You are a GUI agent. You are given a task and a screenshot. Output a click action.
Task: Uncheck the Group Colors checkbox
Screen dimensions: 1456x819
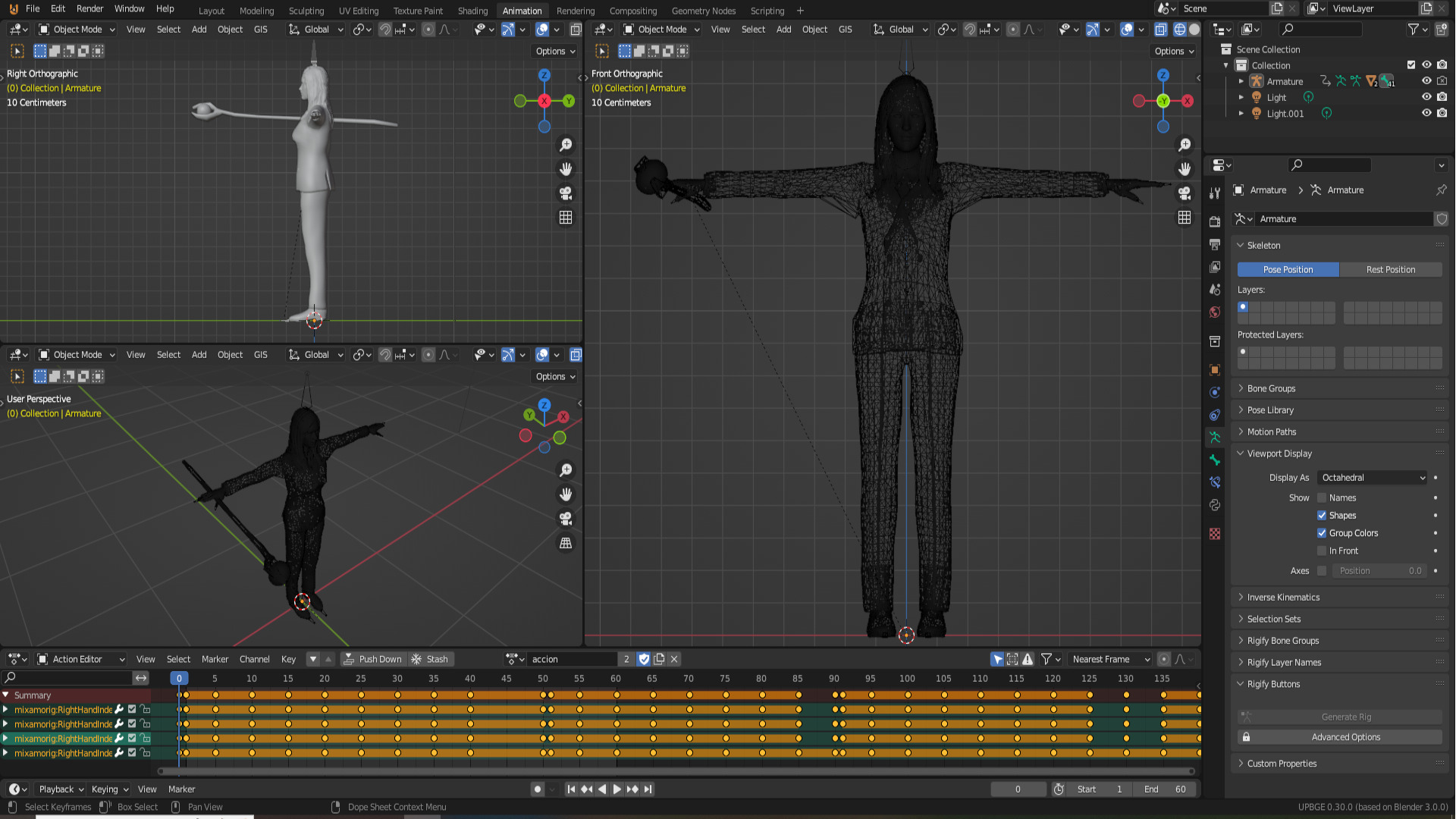(1322, 533)
